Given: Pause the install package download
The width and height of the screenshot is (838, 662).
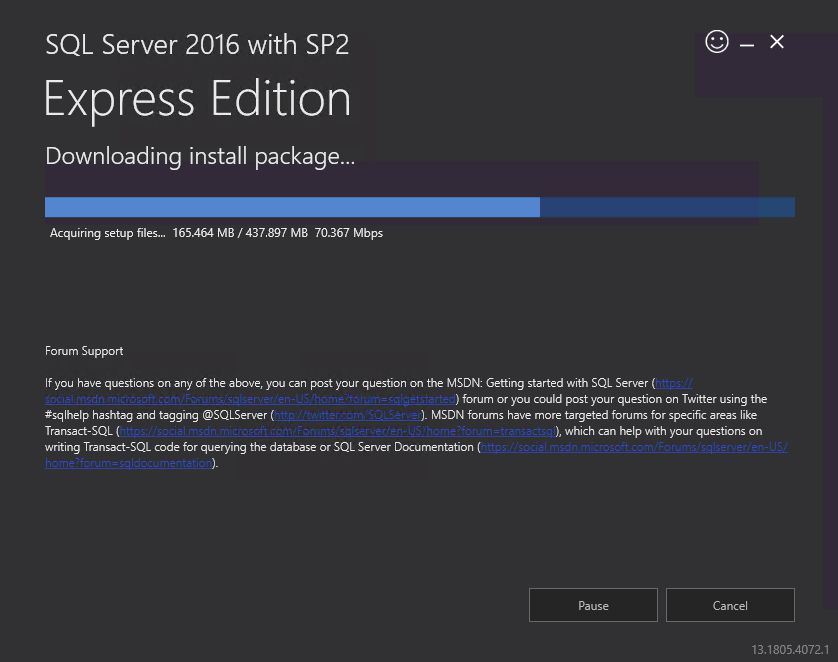Looking at the screenshot, I should tap(593, 605).
